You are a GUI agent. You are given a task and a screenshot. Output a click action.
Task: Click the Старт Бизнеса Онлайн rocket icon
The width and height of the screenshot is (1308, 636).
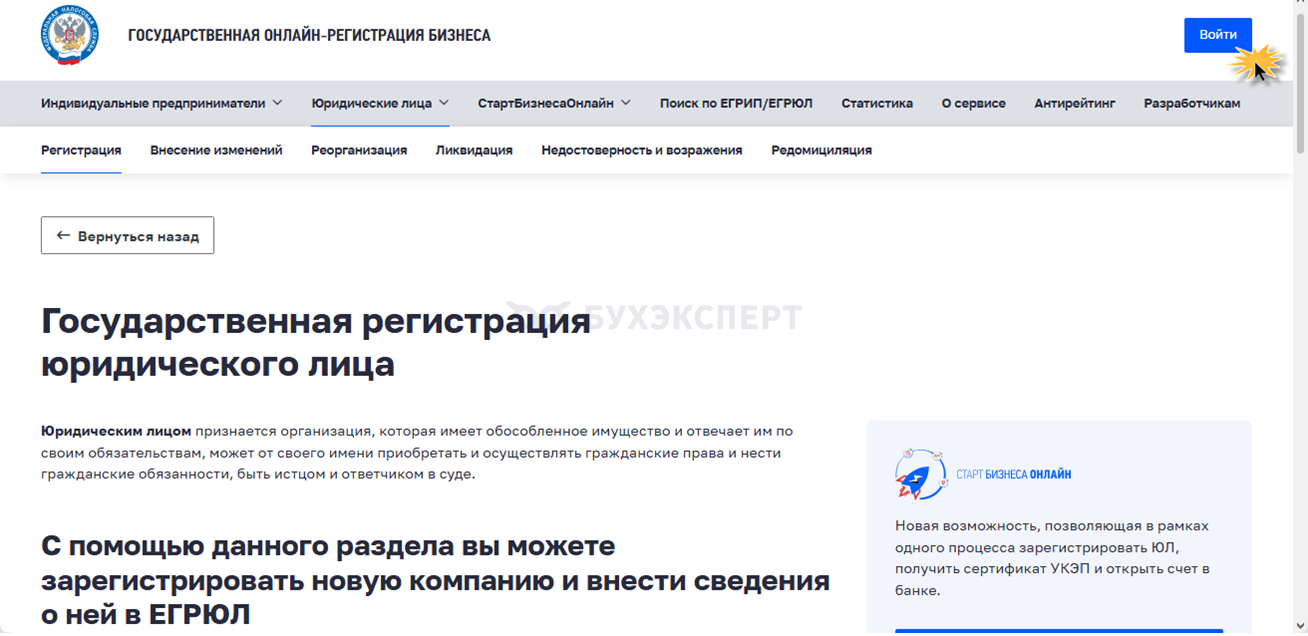click(x=921, y=474)
